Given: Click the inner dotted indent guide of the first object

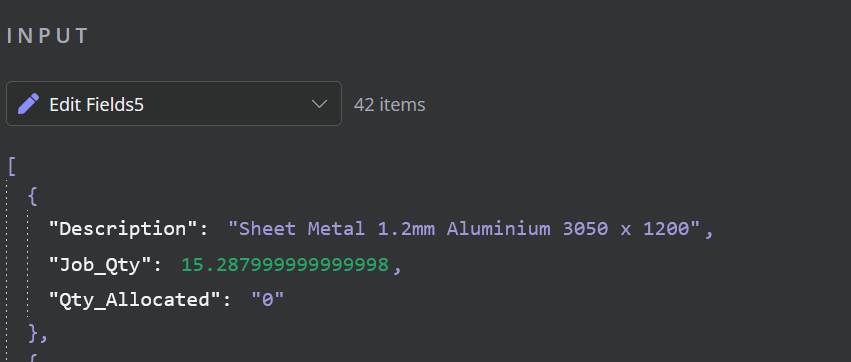Looking at the screenshot, I should pos(28,264).
